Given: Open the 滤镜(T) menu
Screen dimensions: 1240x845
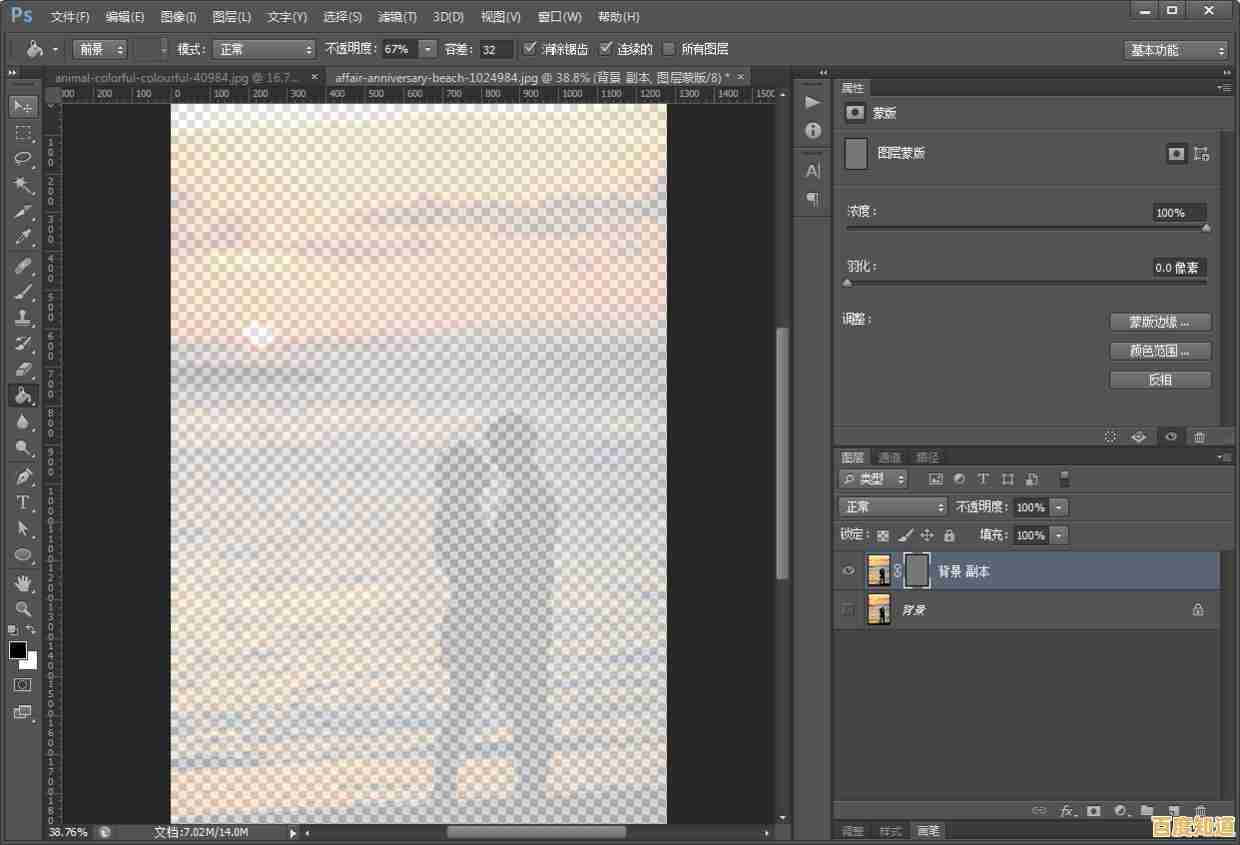Looking at the screenshot, I should pos(397,17).
